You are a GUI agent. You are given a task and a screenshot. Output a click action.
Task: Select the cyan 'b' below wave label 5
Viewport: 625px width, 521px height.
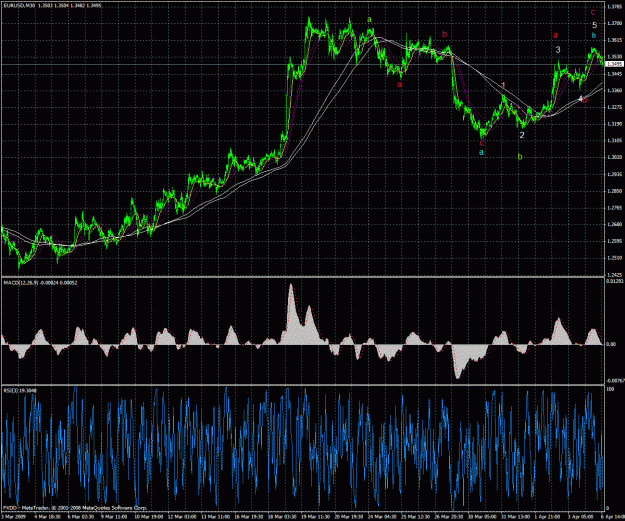point(594,35)
